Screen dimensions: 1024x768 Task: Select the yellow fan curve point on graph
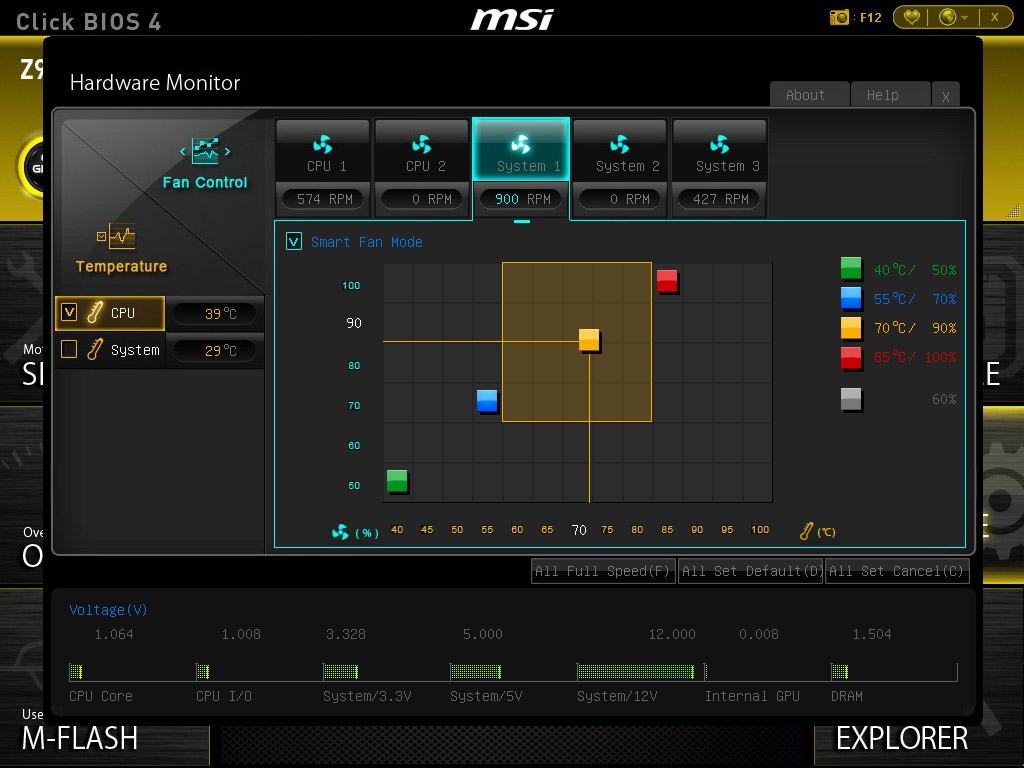[x=589, y=340]
